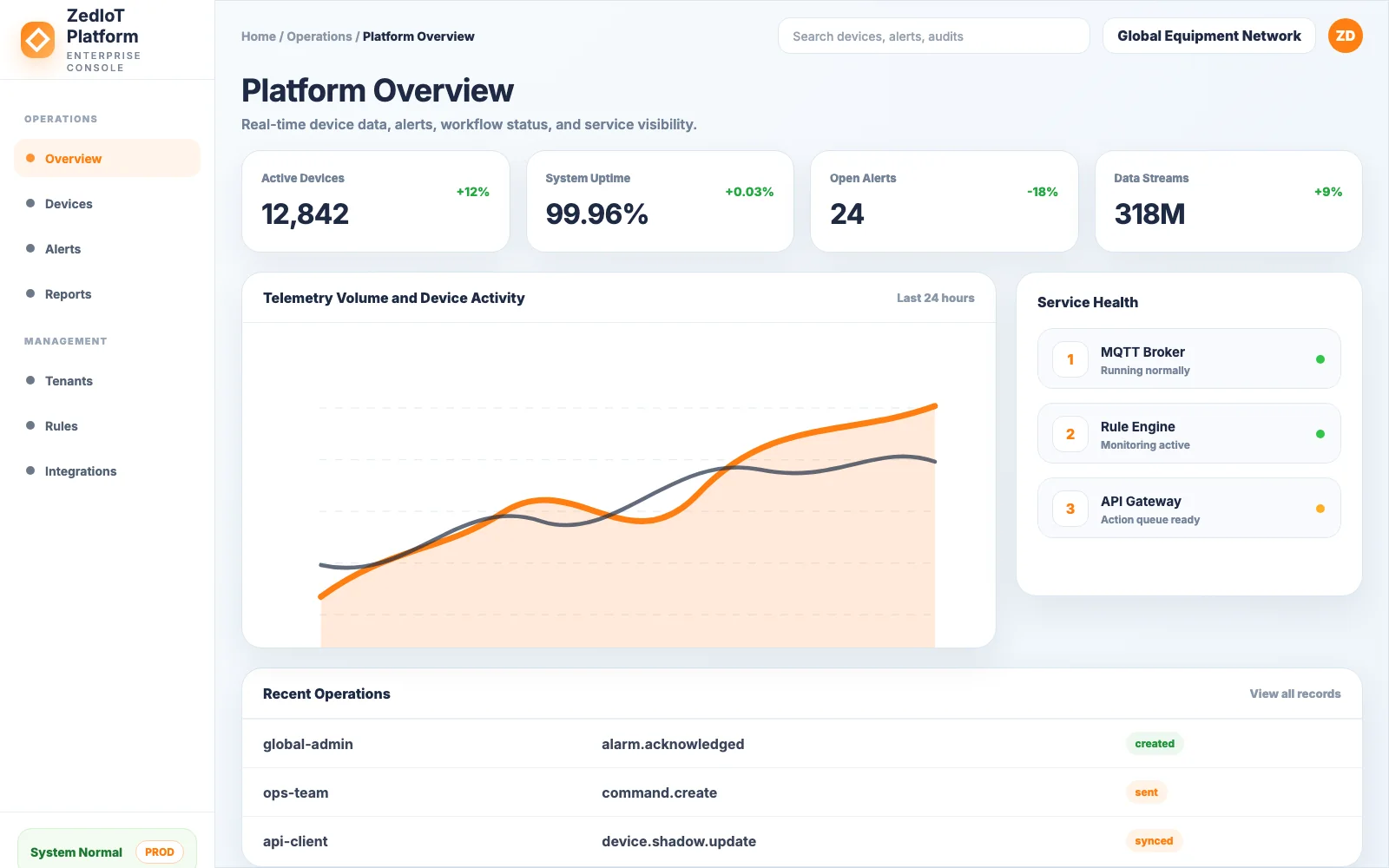Click the number 1 badge for MQTT Broker
The width and height of the screenshot is (1389, 868).
coord(1070,359)
